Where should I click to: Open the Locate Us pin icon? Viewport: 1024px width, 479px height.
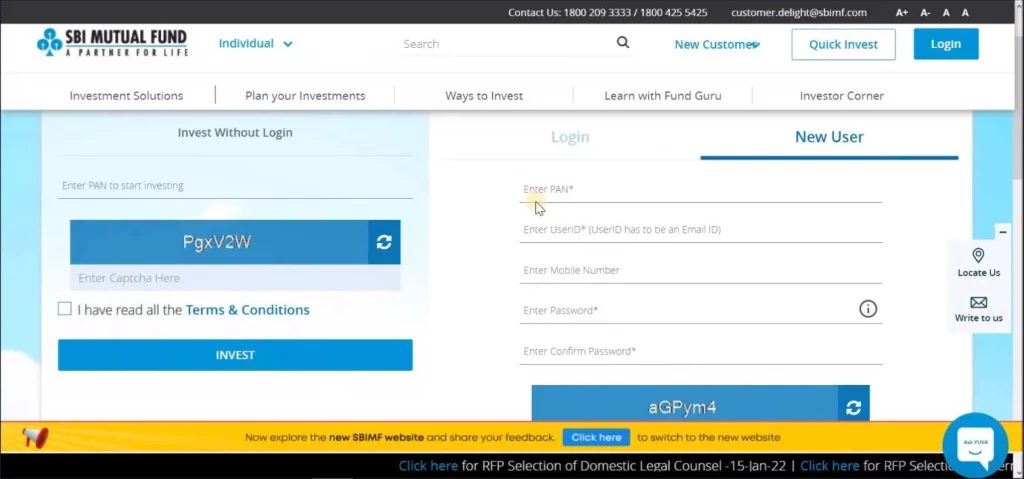click(x=978, y=256)
